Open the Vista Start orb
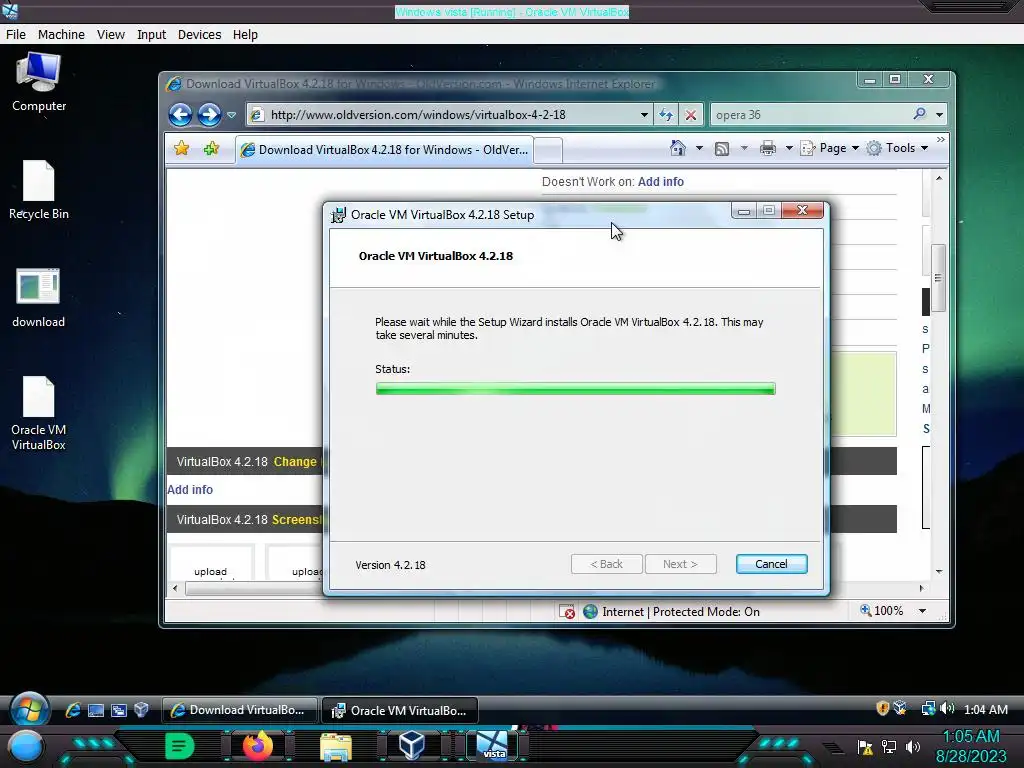The image size is (1024, 768). 29,711
